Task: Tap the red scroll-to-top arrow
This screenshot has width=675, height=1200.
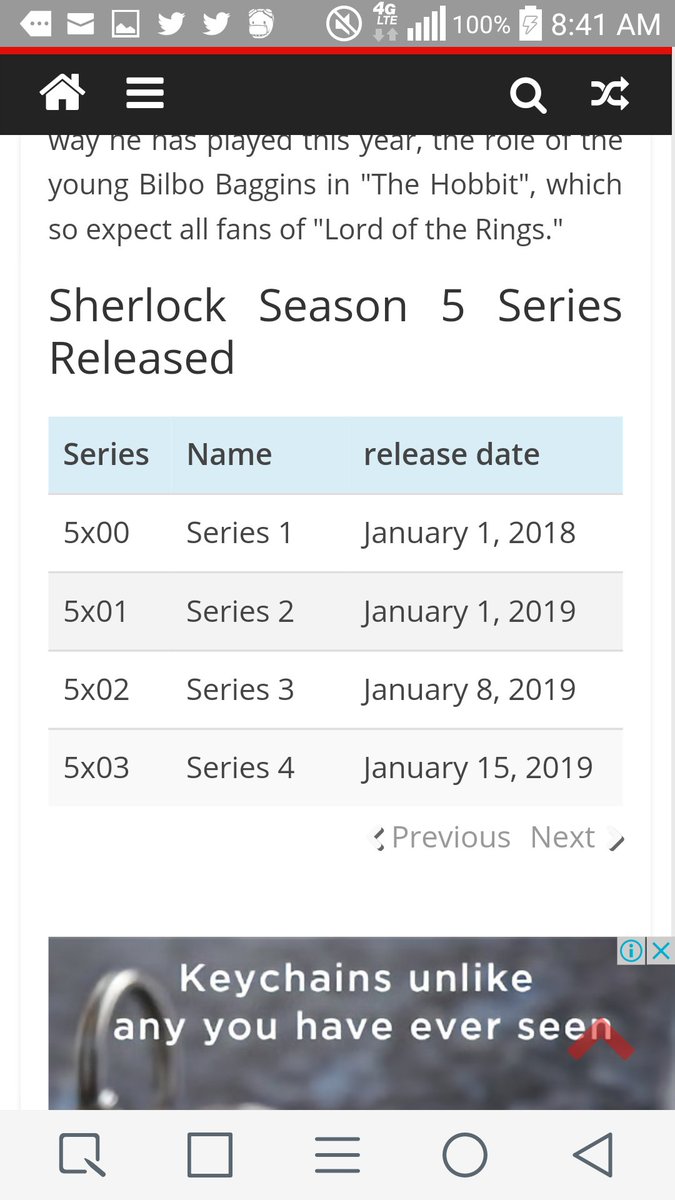Action: (601, 1041)
